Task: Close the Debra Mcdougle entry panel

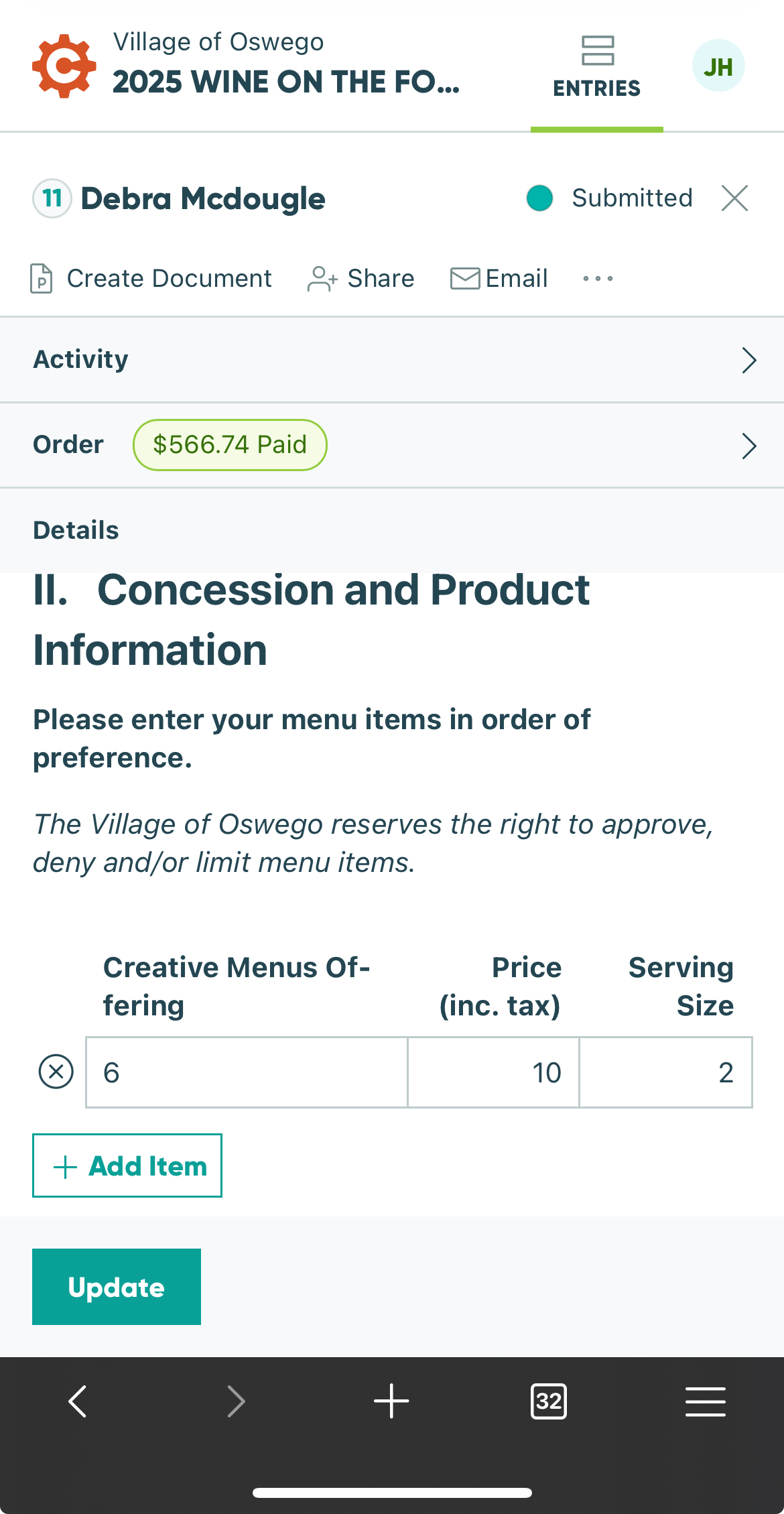Action: (x=734, y=198)
